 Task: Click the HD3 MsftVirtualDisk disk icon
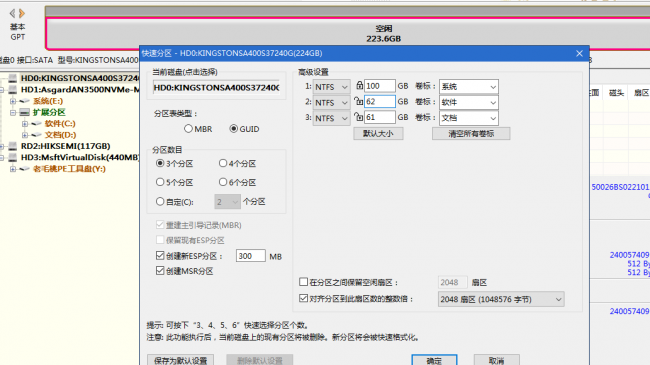point(13,157)
